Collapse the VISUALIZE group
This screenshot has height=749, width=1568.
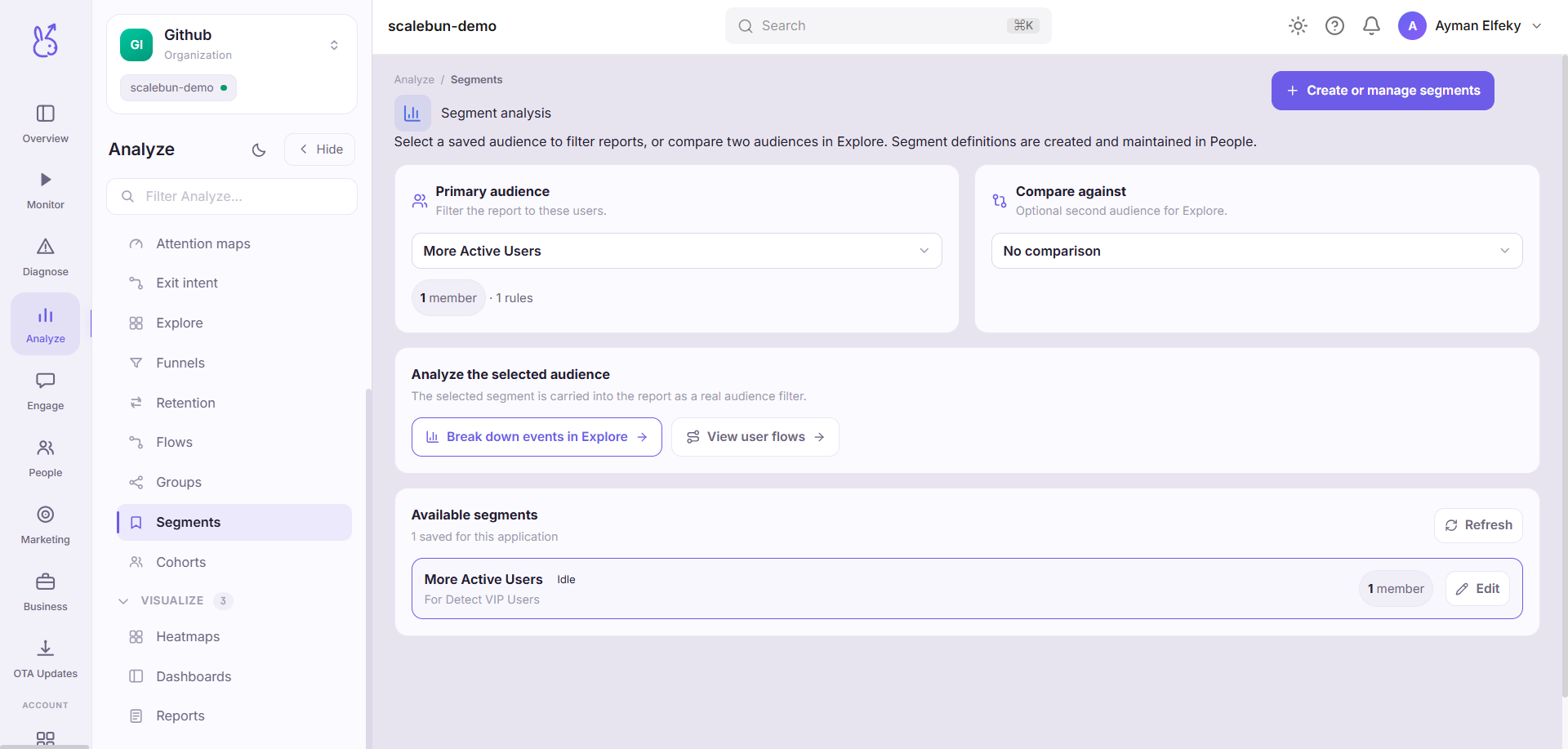tap(123, 600)
